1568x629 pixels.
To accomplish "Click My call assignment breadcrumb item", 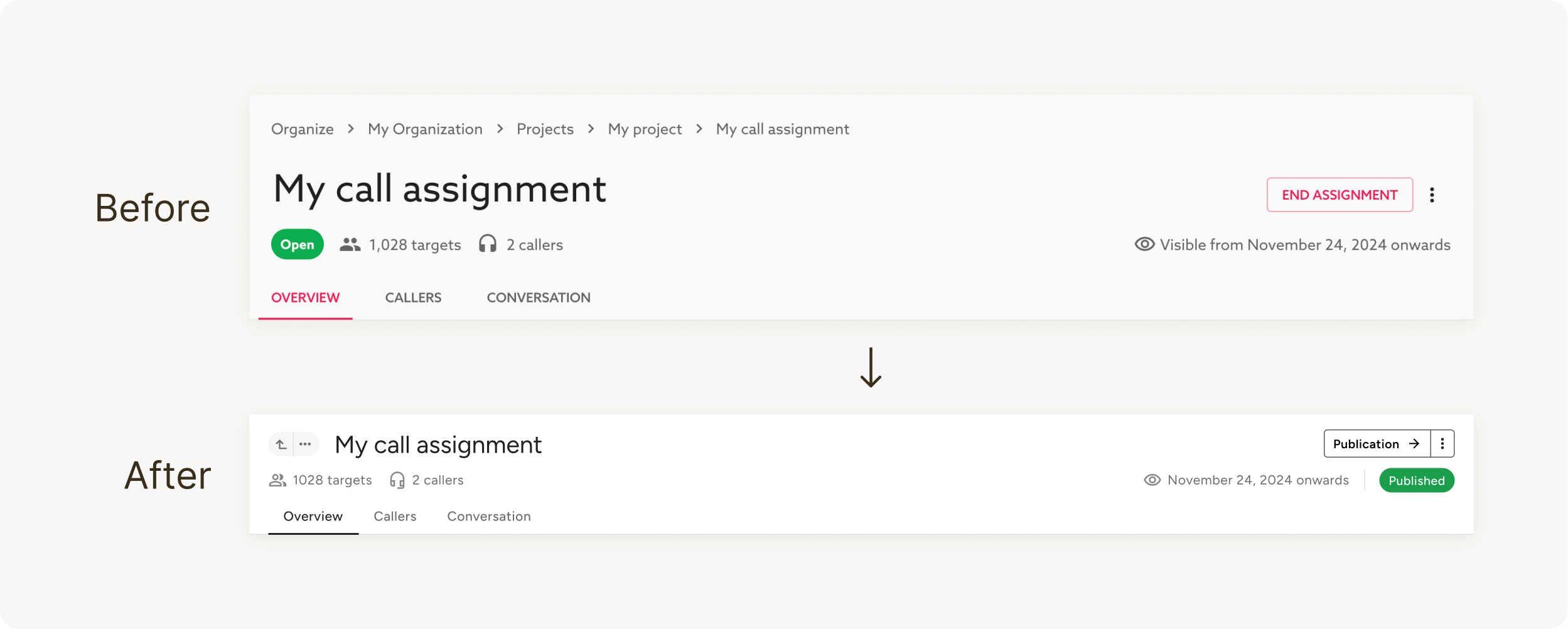I will [x=782, y=129].
